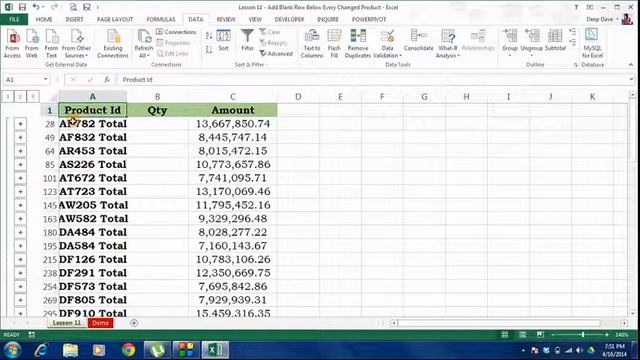Switch to REVIEW tab

[x=226, y=19]
